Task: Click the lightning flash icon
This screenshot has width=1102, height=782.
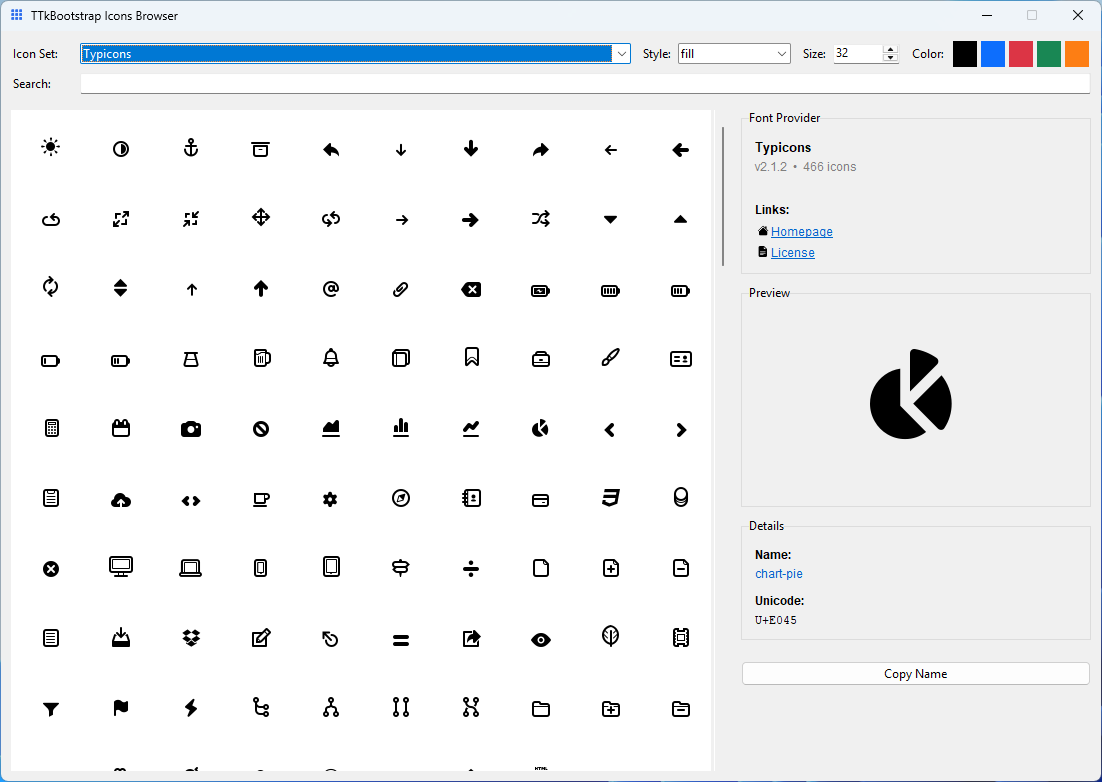Action: tap(191, 708)
